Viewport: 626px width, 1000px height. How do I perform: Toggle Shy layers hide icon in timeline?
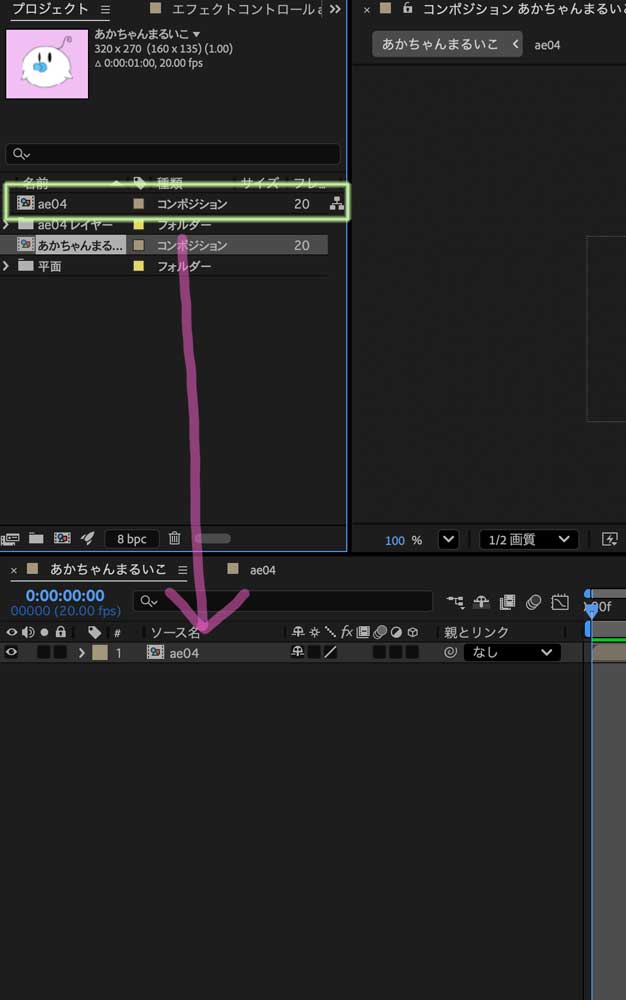point(481,602)
